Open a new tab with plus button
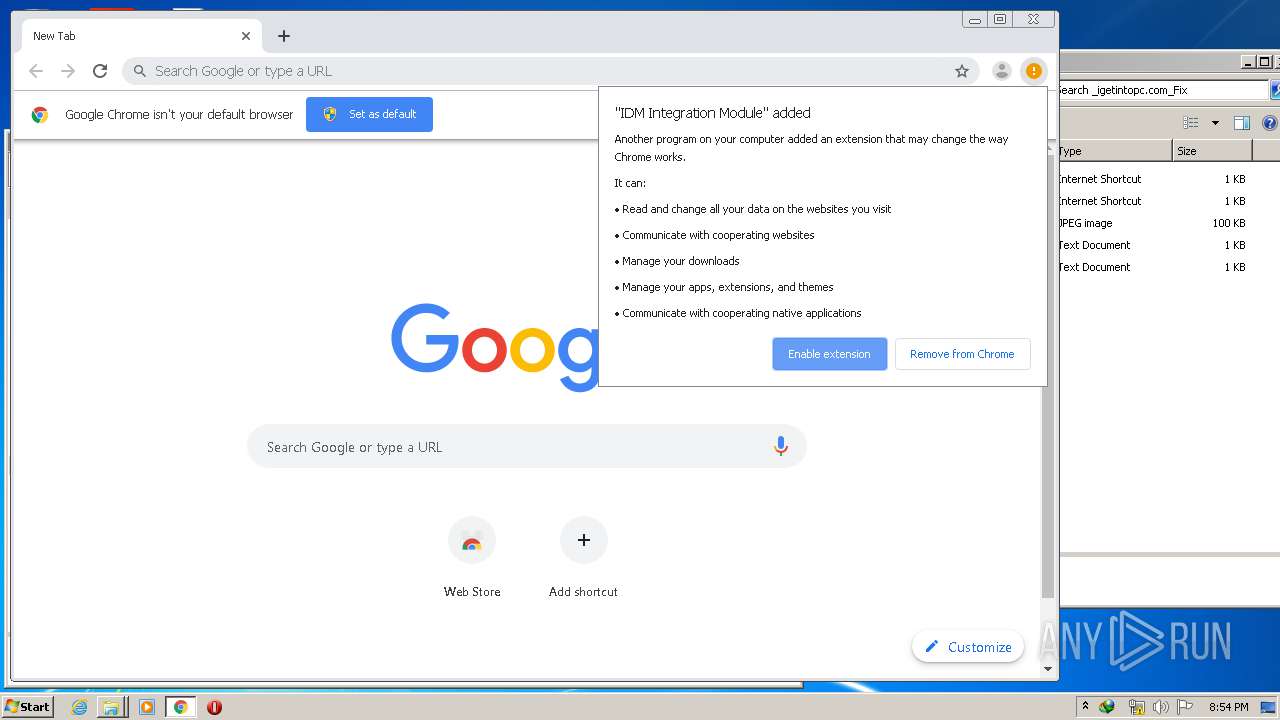The width and height of the screenshot is (1280, 720). (x=284, y=36)
